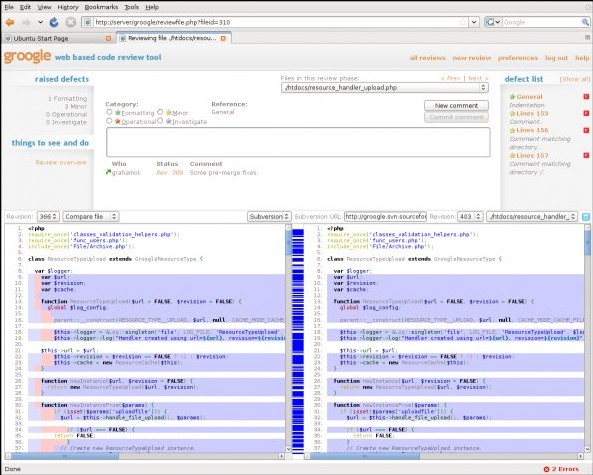Remove the Lines 153 defect via red icon
The width and height of the screenshot is (593, 475).
point(586,113)
